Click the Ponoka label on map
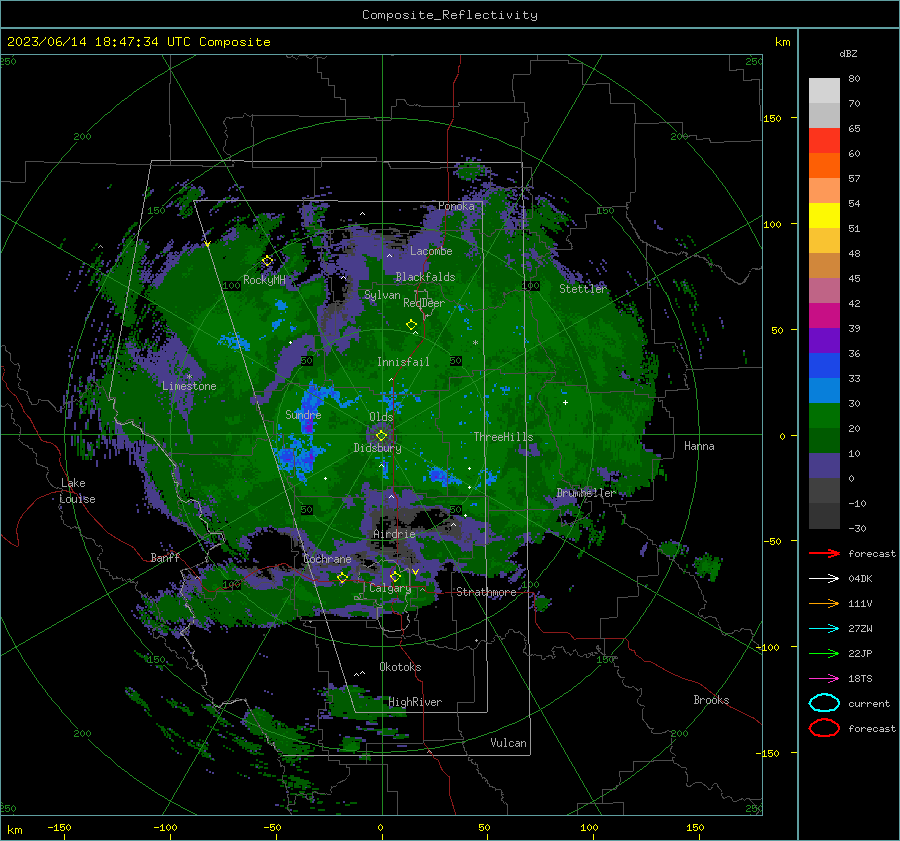The height and width of the screenshot is (841, 900). click(456, 206)
